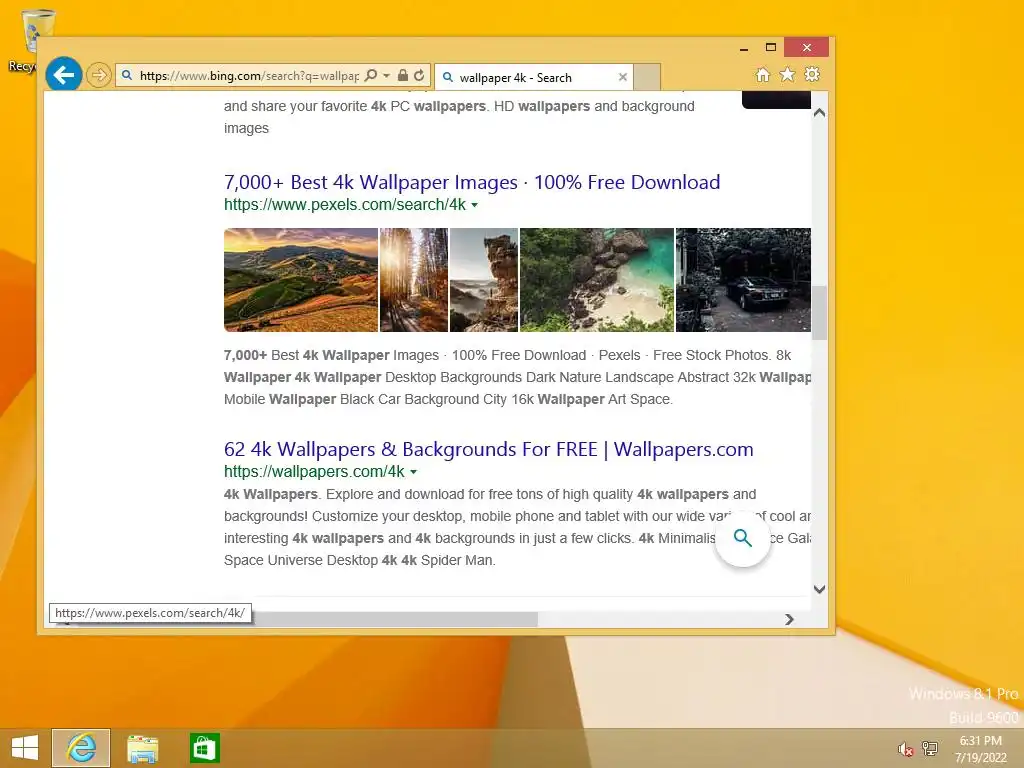1024x768 pixels.
Task: Expand the dropdown arrow next to pexels URL
Action: 475,205
